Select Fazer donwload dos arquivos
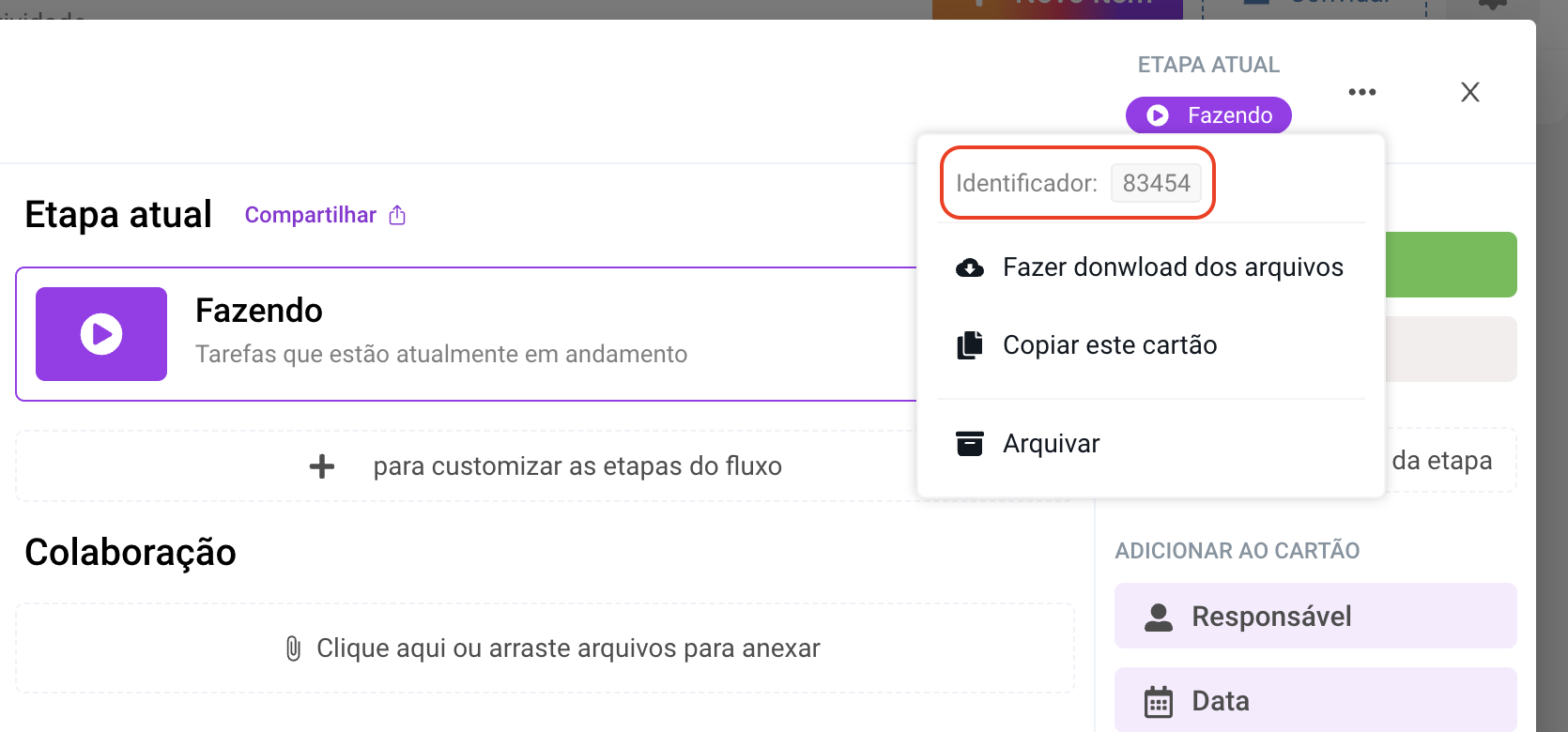Screen dimensions: 1568x732 point(1172,267)
